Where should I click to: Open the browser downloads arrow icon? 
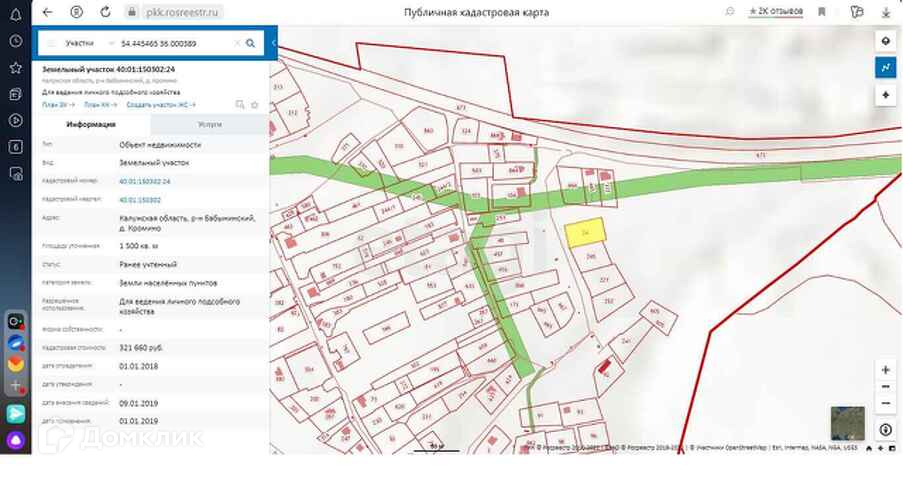point(886,12)
